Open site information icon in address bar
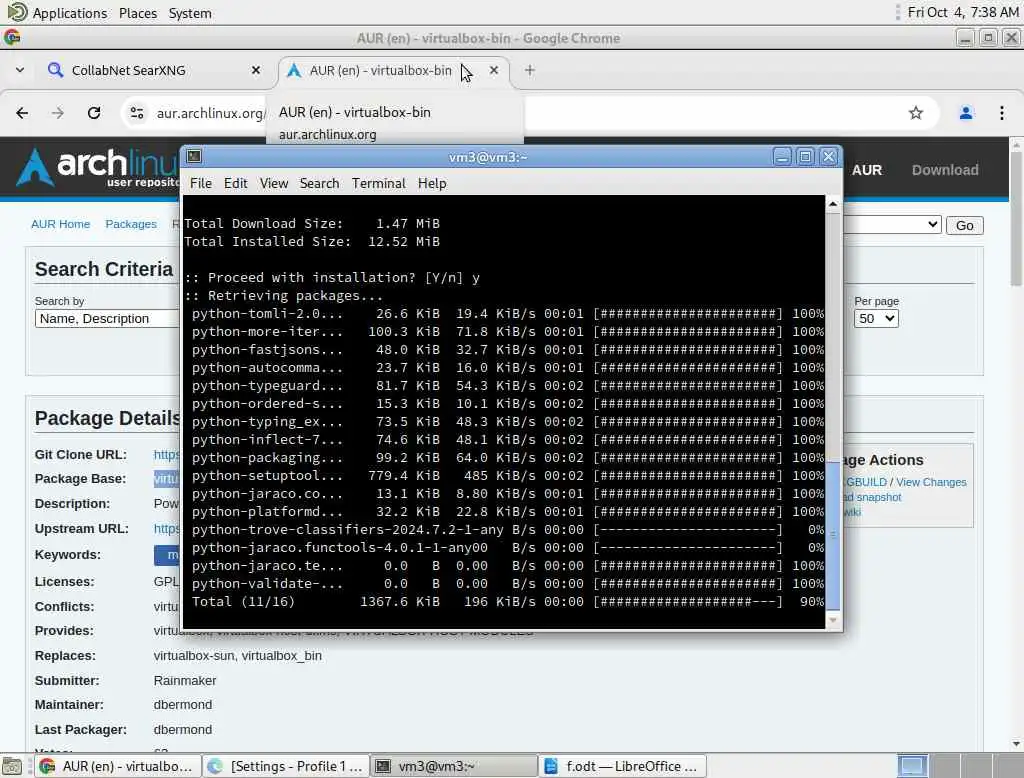Image resolution: width=1024 pixels, height=778 pixels. (136, 113)
